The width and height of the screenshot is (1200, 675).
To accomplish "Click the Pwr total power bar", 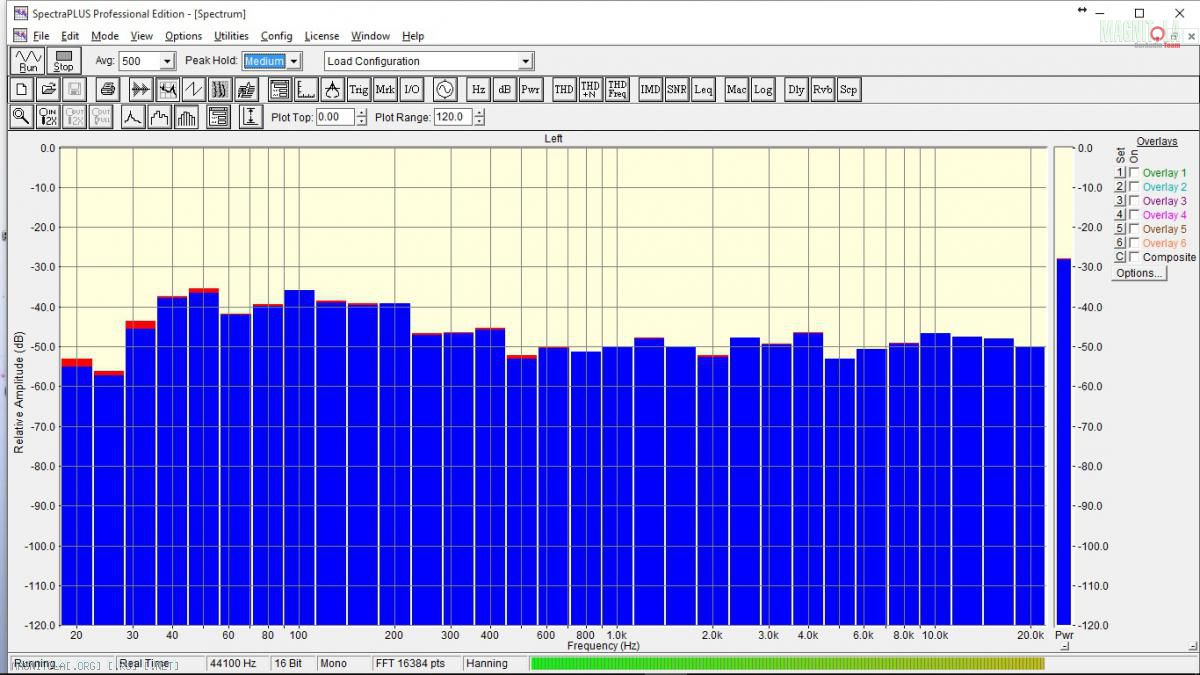I will pyautogui.click(x=1063, y=442).
